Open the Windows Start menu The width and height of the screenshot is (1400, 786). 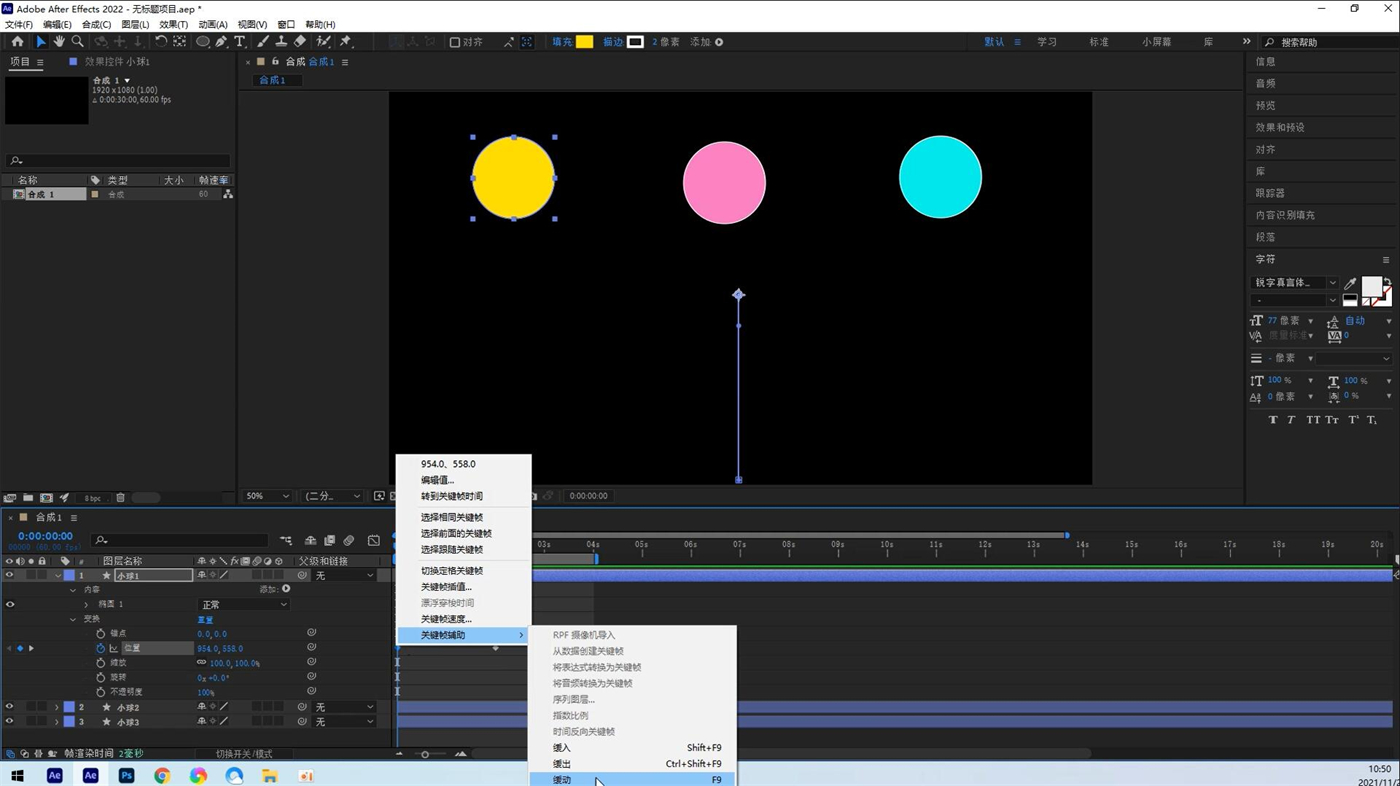click(x=17, y=776)
